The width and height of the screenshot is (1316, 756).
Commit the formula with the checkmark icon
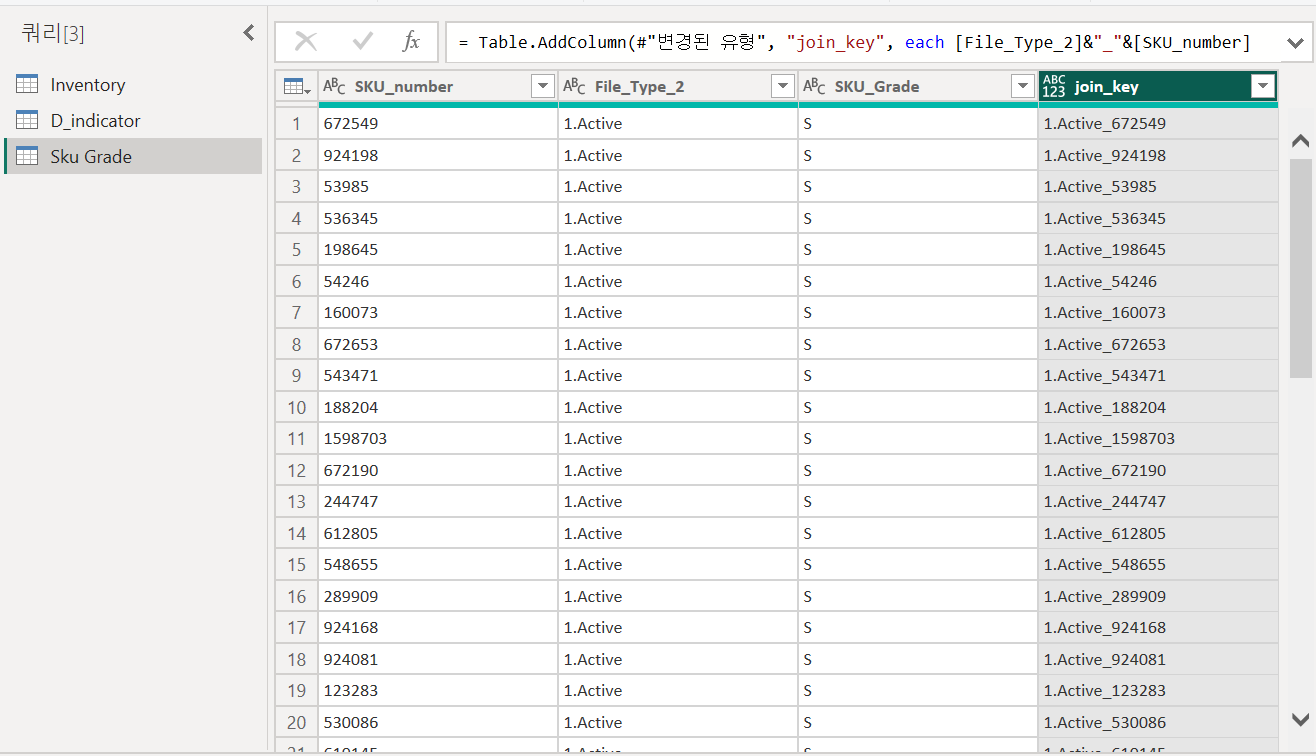[x=362, y=42]
